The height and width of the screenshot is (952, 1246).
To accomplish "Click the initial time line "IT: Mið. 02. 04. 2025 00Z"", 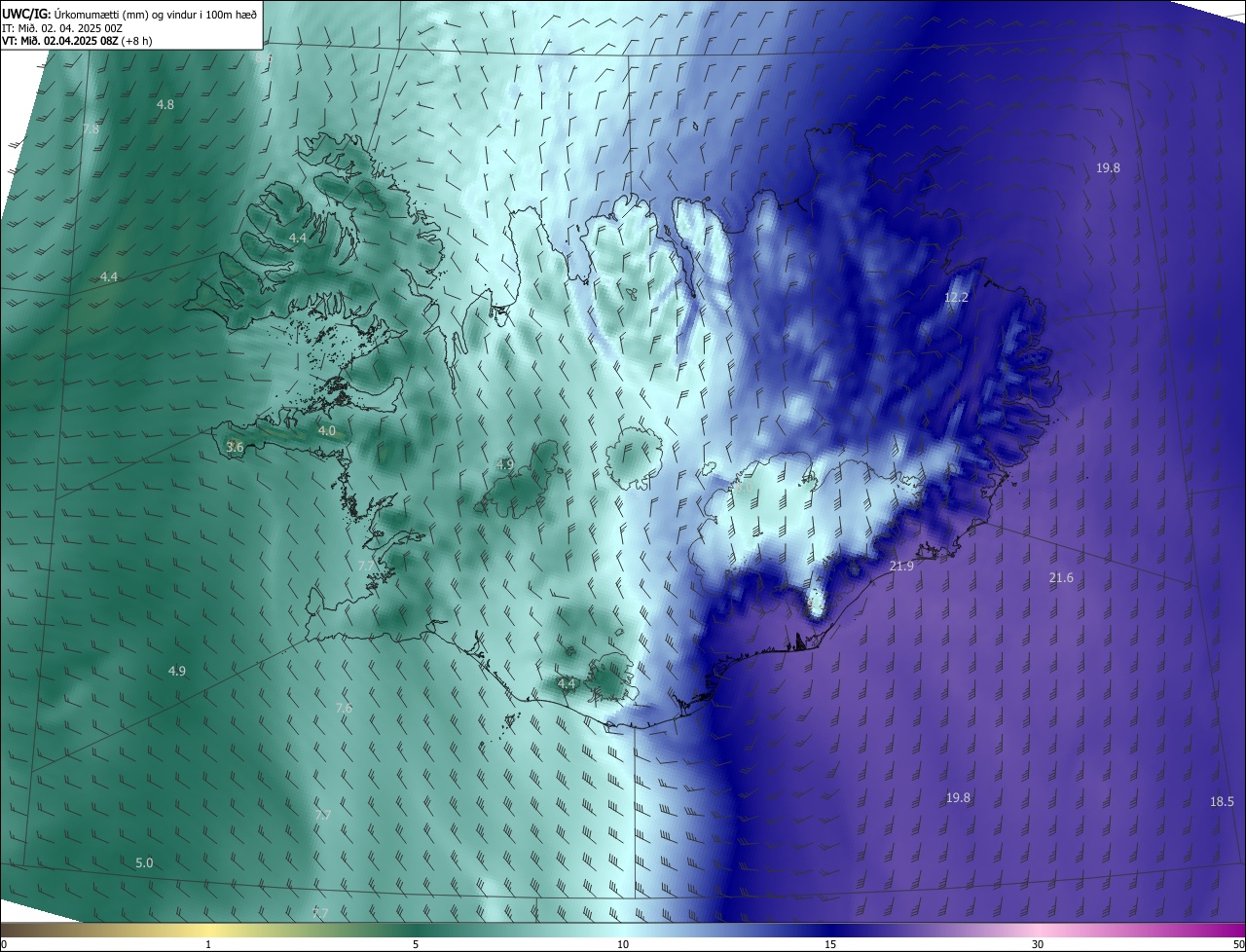I will pyautogui.click(x=61, y=27).
